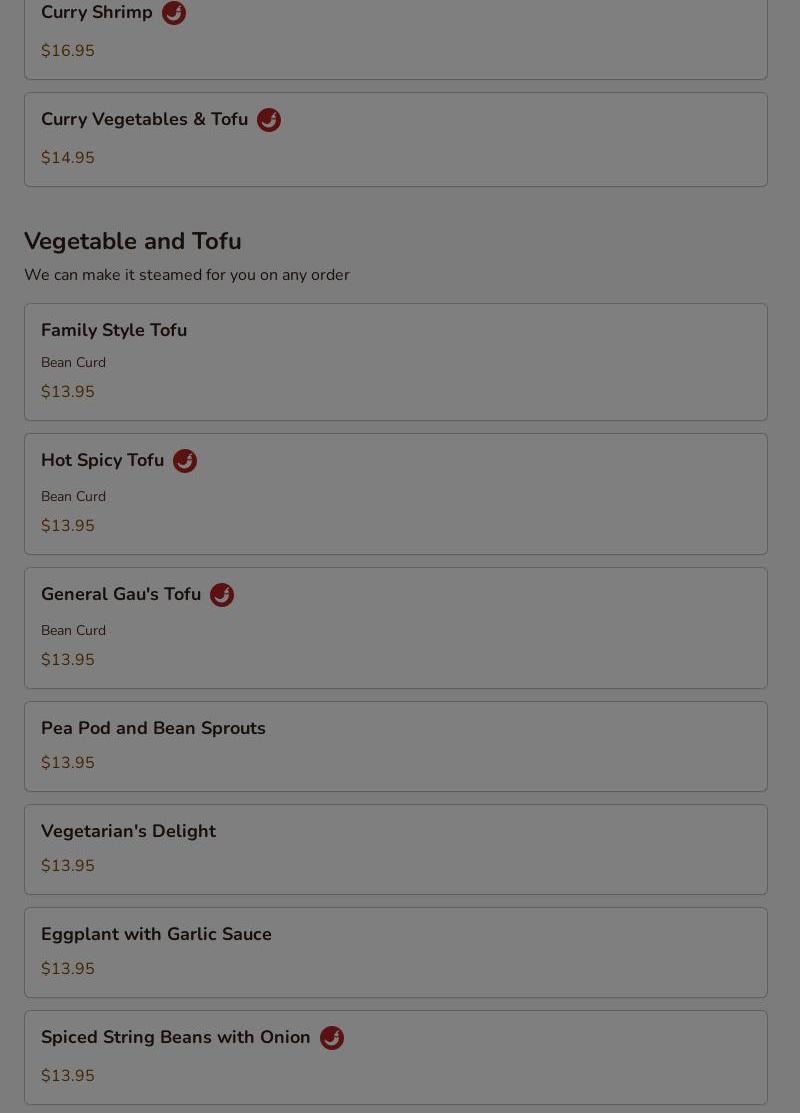Click spicy chili icon next to Curry Vegetables & Tofu
Image resolution: width=800 pixels, height=1113 pixels.
269,120
